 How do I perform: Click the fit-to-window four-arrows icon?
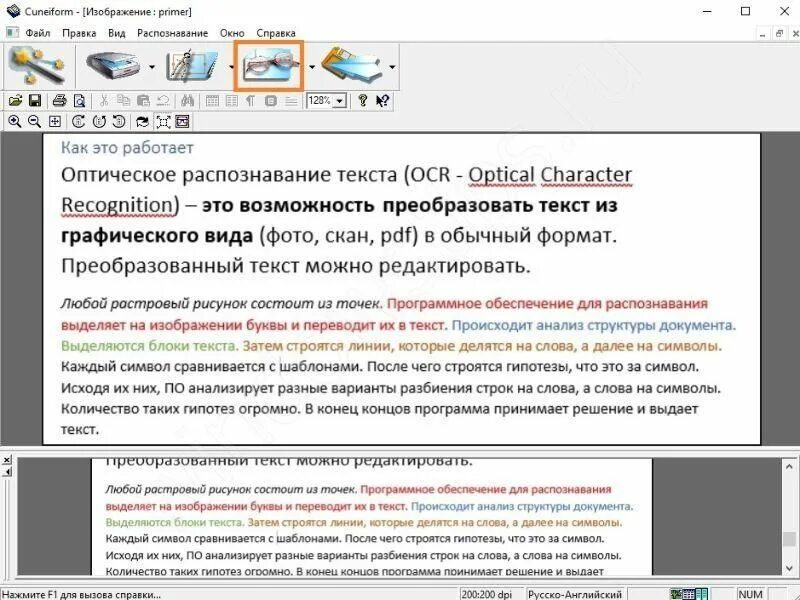55,121
